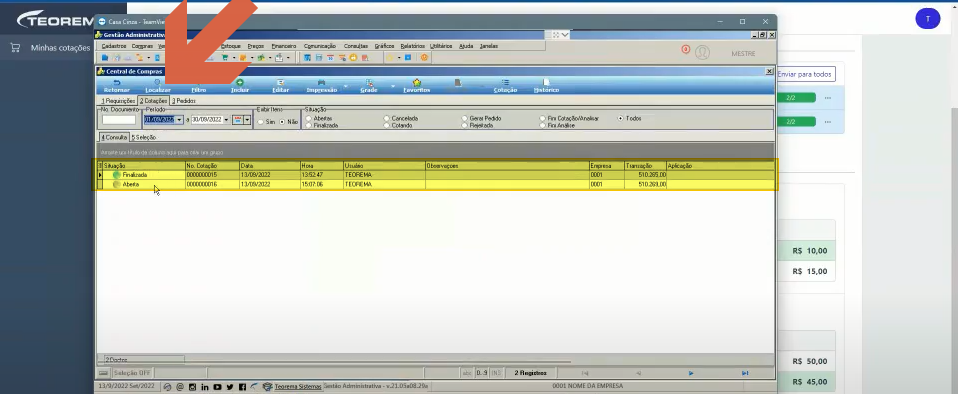This screenshot has height=394, width=958.
Task: Click the Cotação list icon
Action: tap(505, 82)
